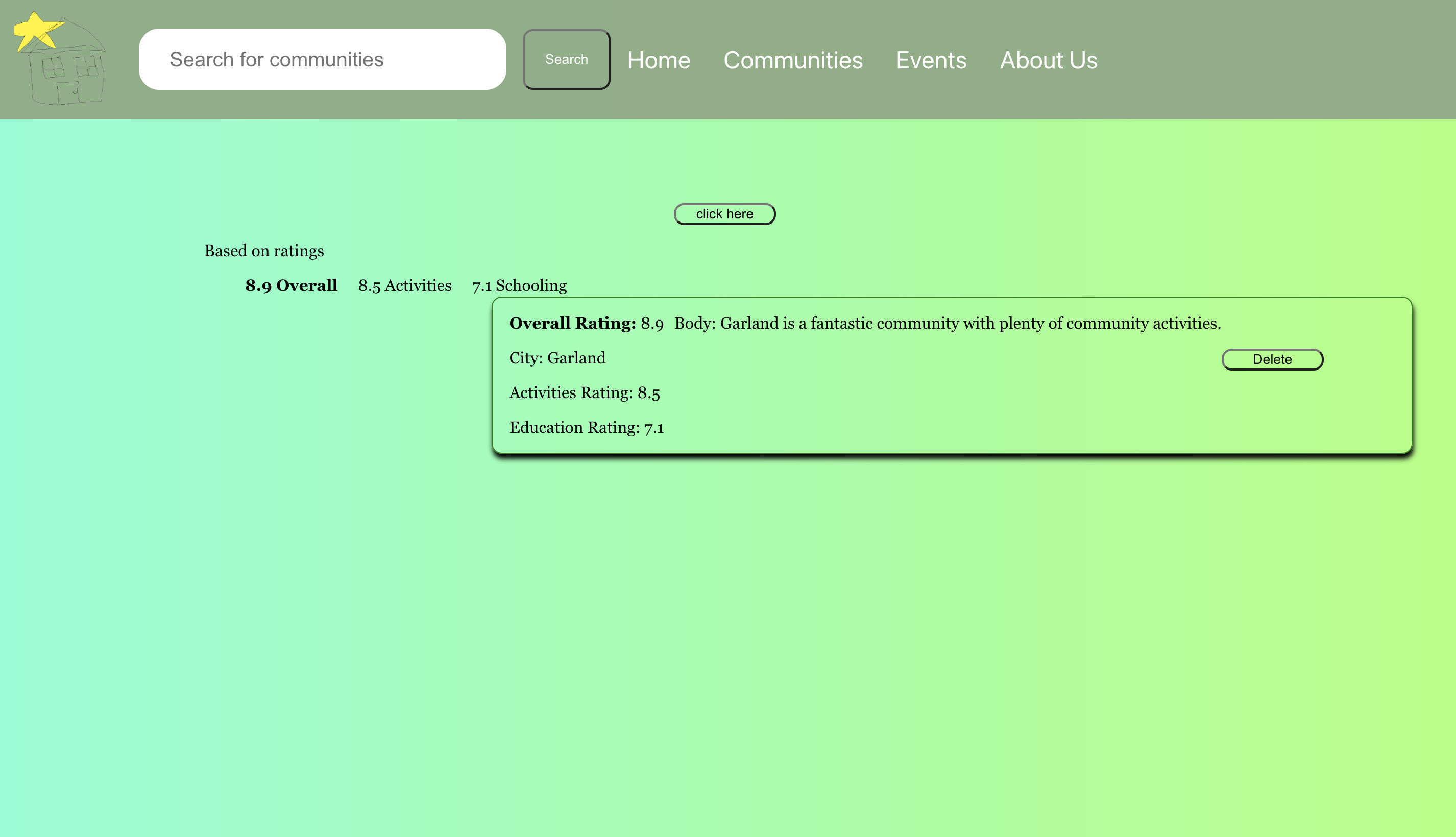Click the review body text about Garland

click(947, 323)
